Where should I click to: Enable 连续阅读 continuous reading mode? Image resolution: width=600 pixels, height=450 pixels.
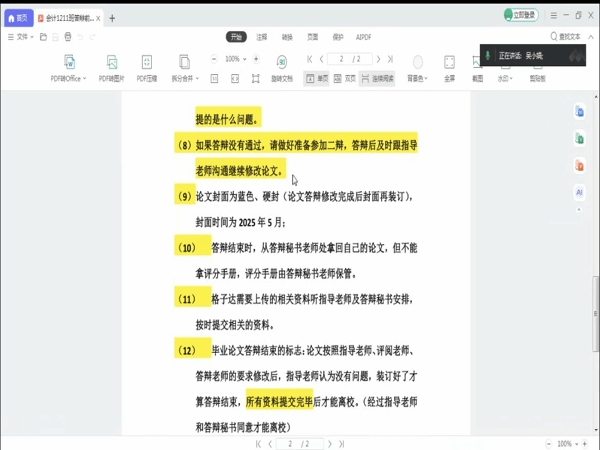pyautogui.click(x=377, y=78)
